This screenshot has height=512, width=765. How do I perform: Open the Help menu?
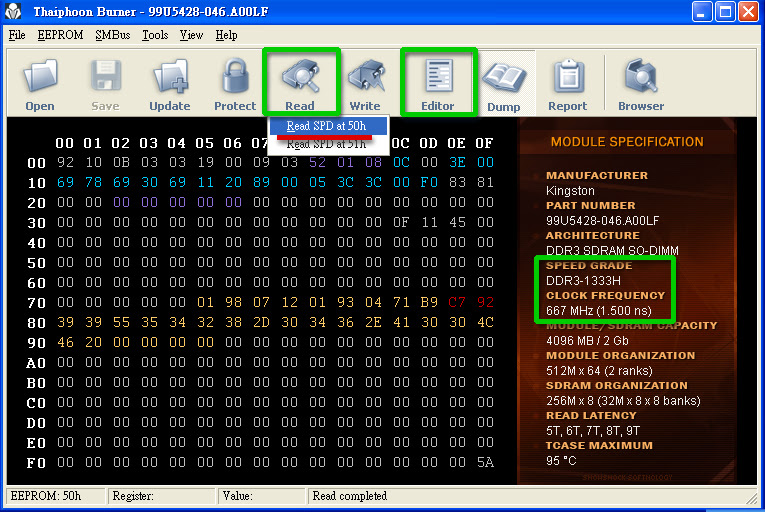tap(226, 35)
